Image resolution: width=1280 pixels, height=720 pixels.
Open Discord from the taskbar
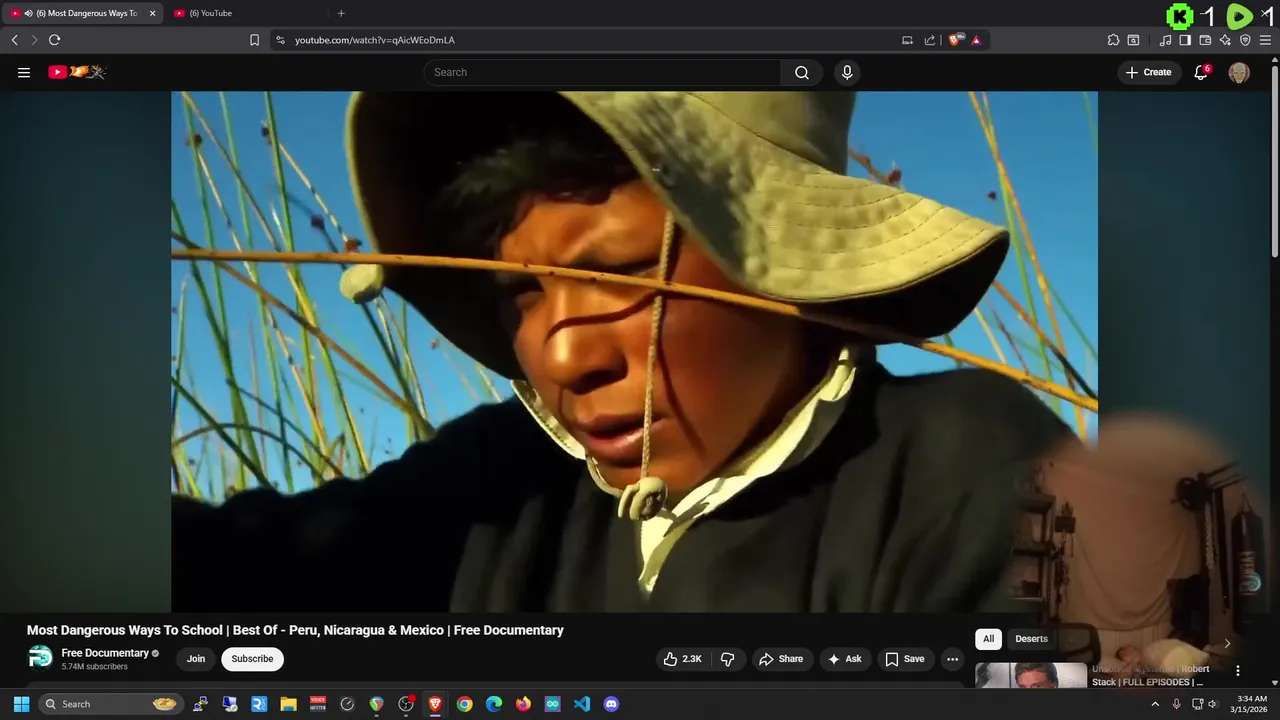[611, 704]
